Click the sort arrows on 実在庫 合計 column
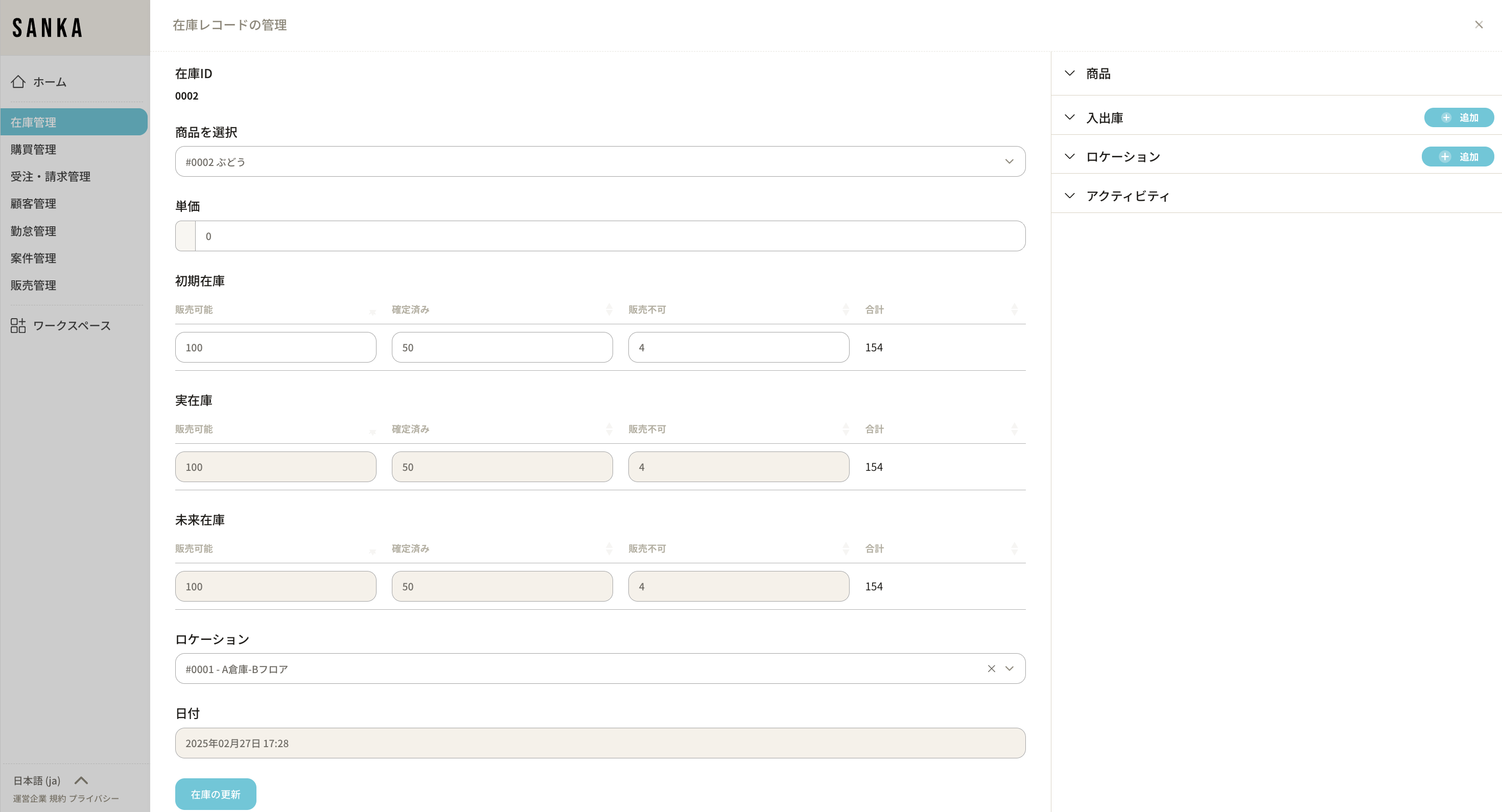Image resolution: width=1502 pixels, height=812 pixels. point(1014,429)
